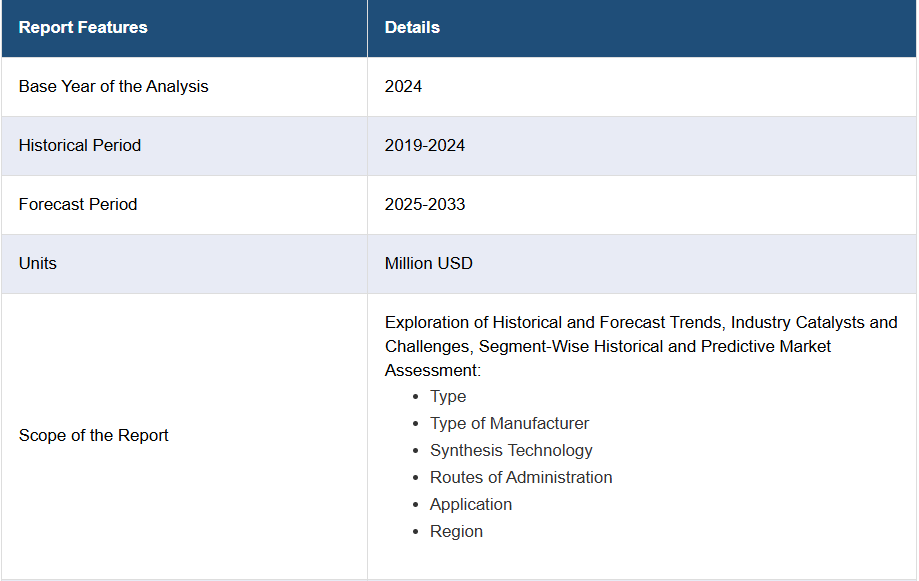Select the Scope of the Report label
919x581 pixels.
tap(93, 435)
